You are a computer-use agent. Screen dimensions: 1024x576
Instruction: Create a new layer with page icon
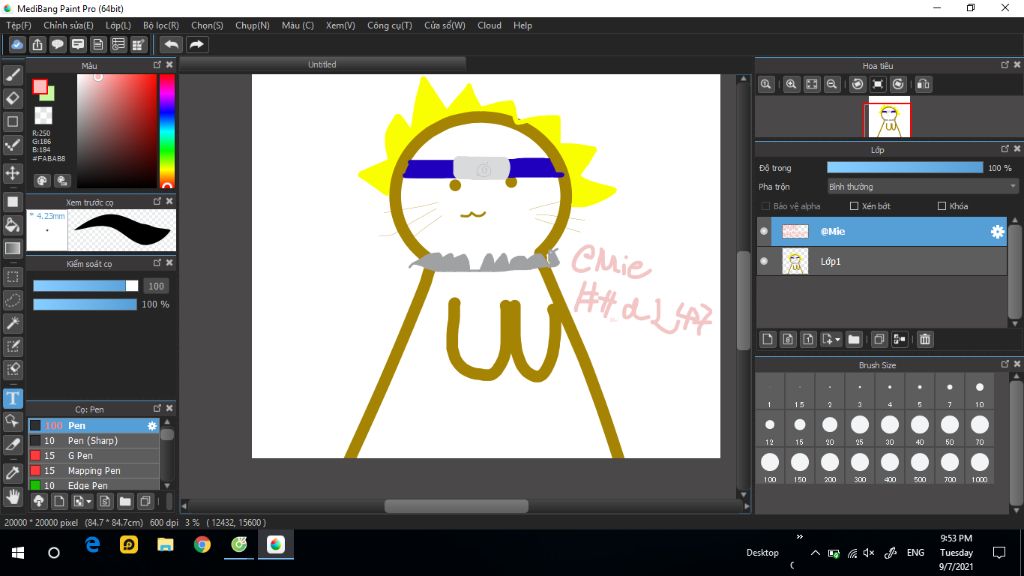tap(767, 339)
